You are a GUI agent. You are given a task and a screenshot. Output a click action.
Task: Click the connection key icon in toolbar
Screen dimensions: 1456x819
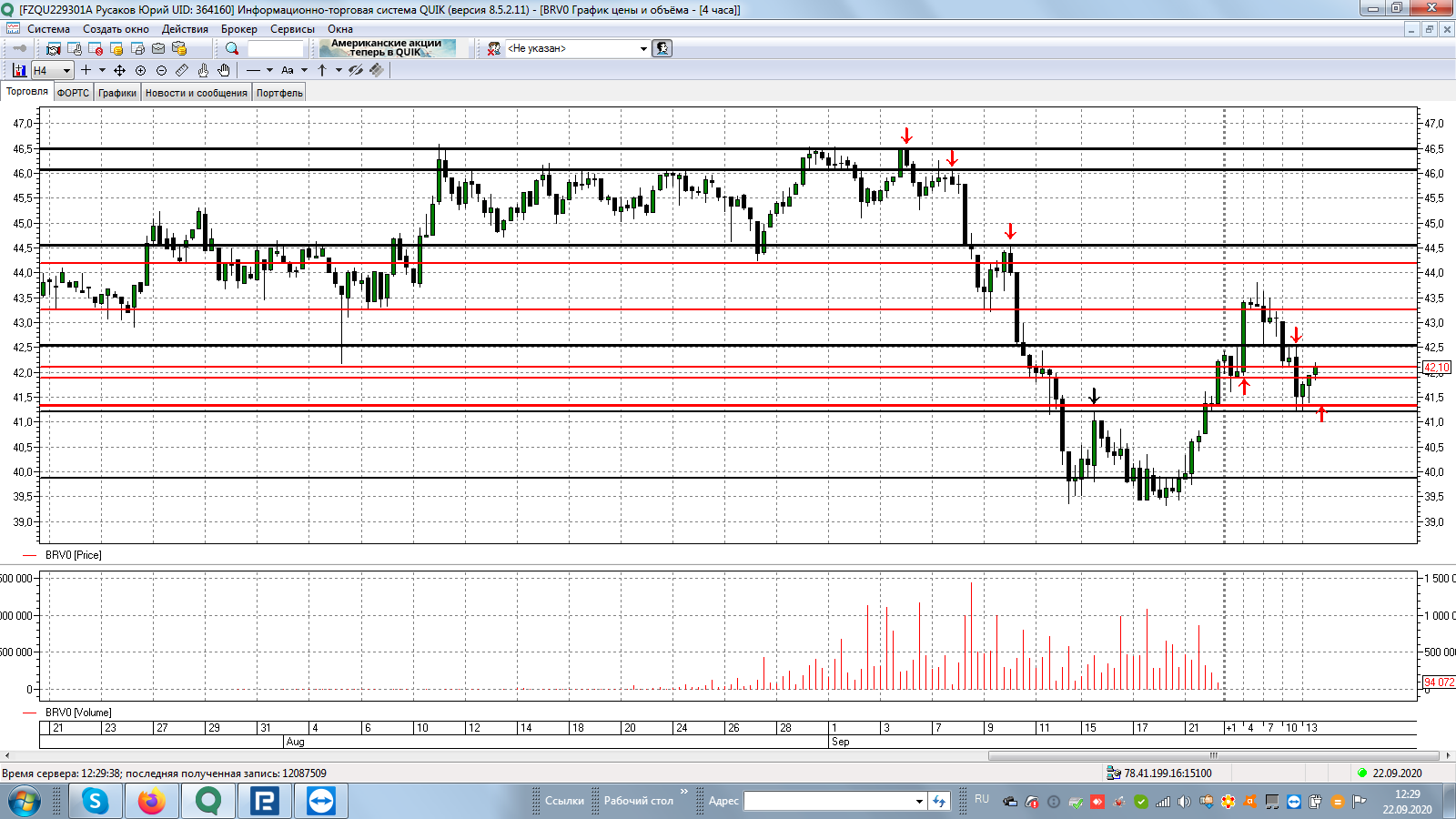tap(19, 48)
